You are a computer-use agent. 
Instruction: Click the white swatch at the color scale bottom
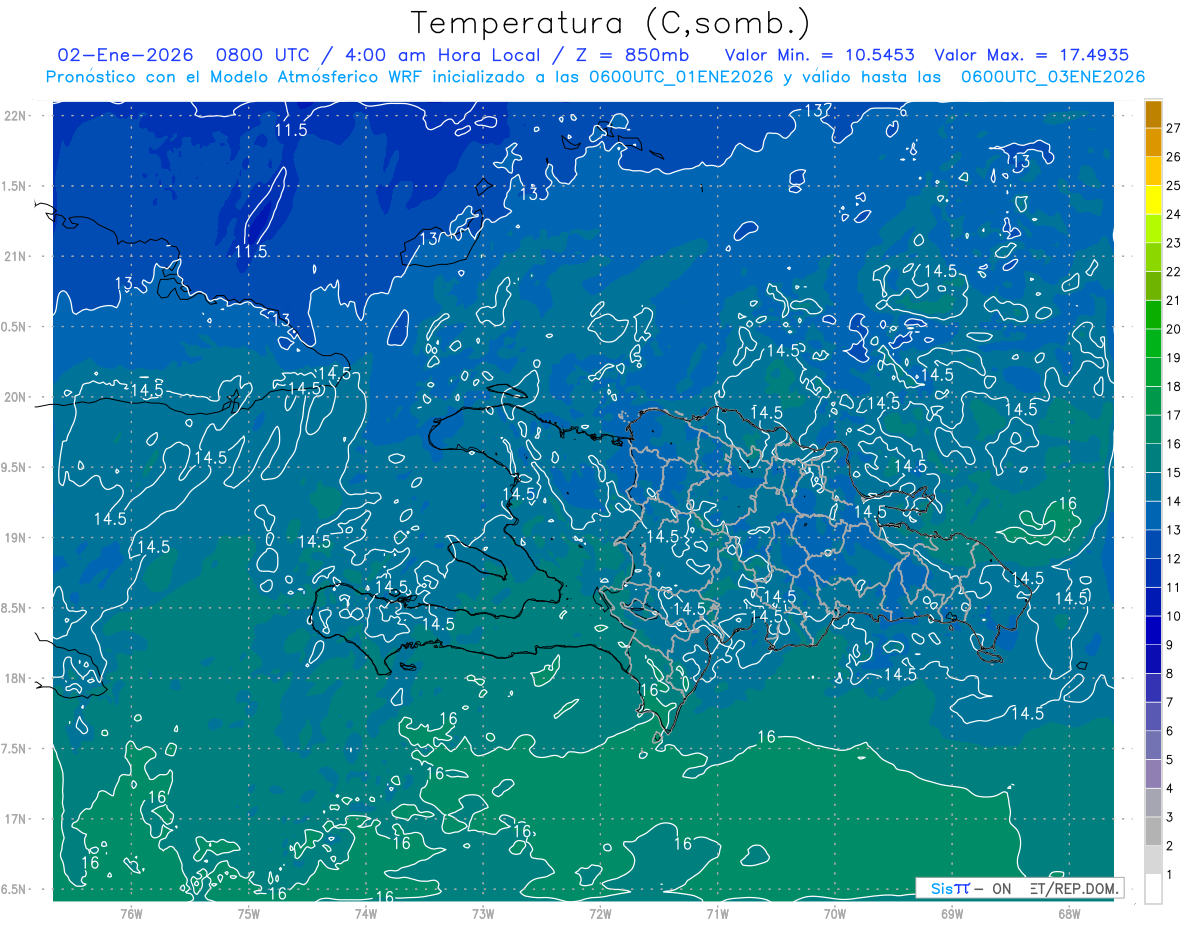pyautogui.click(x=1153, y=889)
